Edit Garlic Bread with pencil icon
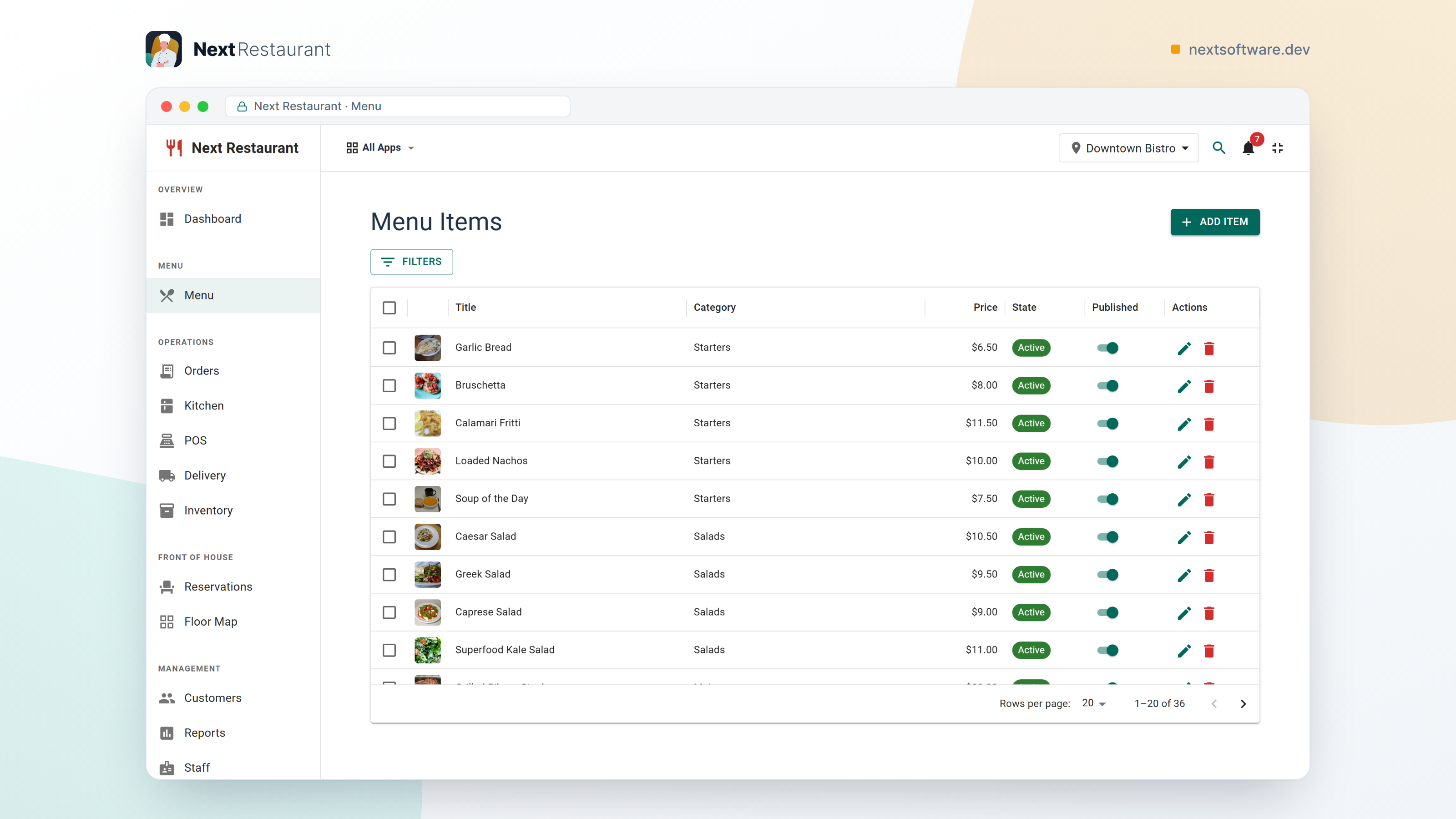1456x819 pixels. click(x=1184, y=348)
